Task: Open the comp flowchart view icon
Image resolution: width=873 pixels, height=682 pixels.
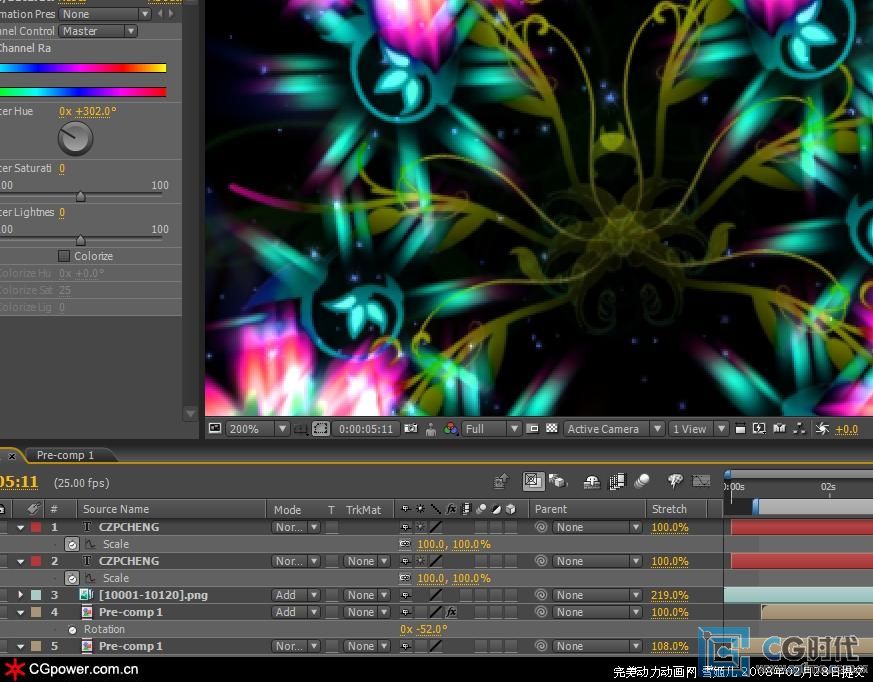Action: (x=800, y=429)
